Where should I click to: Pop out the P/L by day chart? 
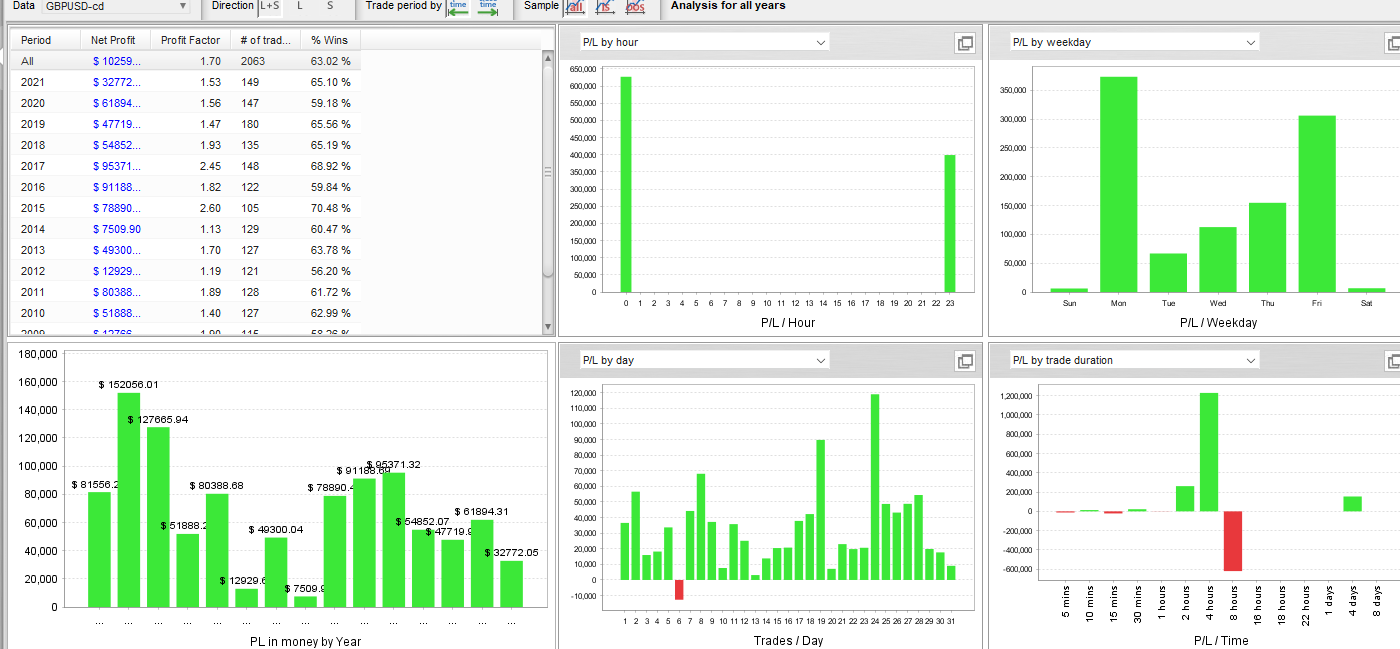[965, 361]
